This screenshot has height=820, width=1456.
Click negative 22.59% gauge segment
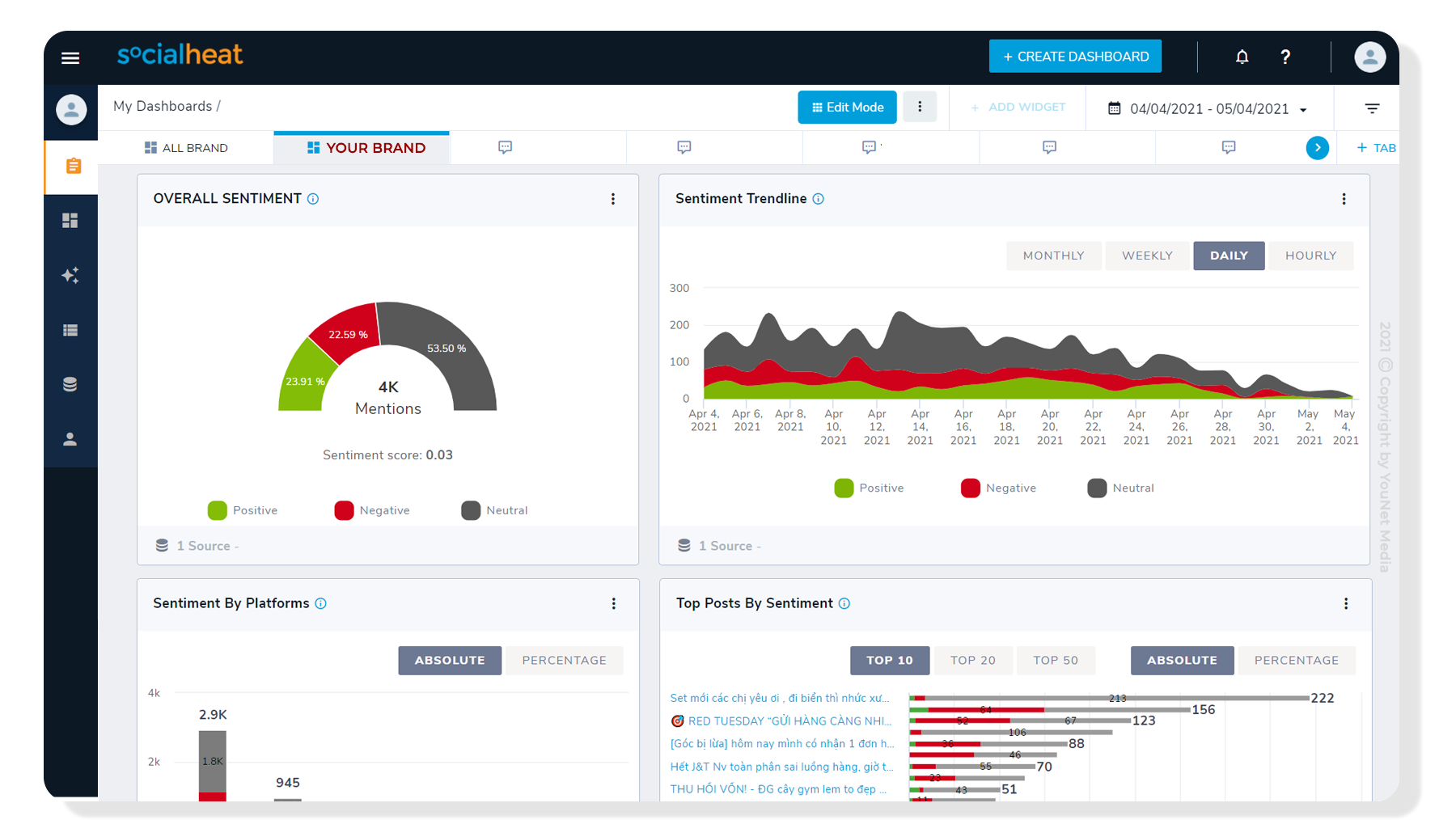click(348, 334)
